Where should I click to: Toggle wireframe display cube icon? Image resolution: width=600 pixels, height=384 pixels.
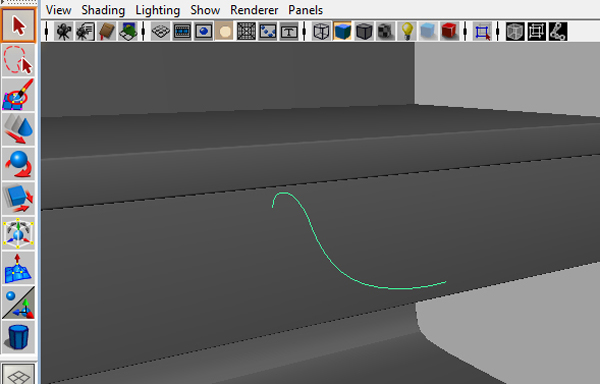coord(321,31)
